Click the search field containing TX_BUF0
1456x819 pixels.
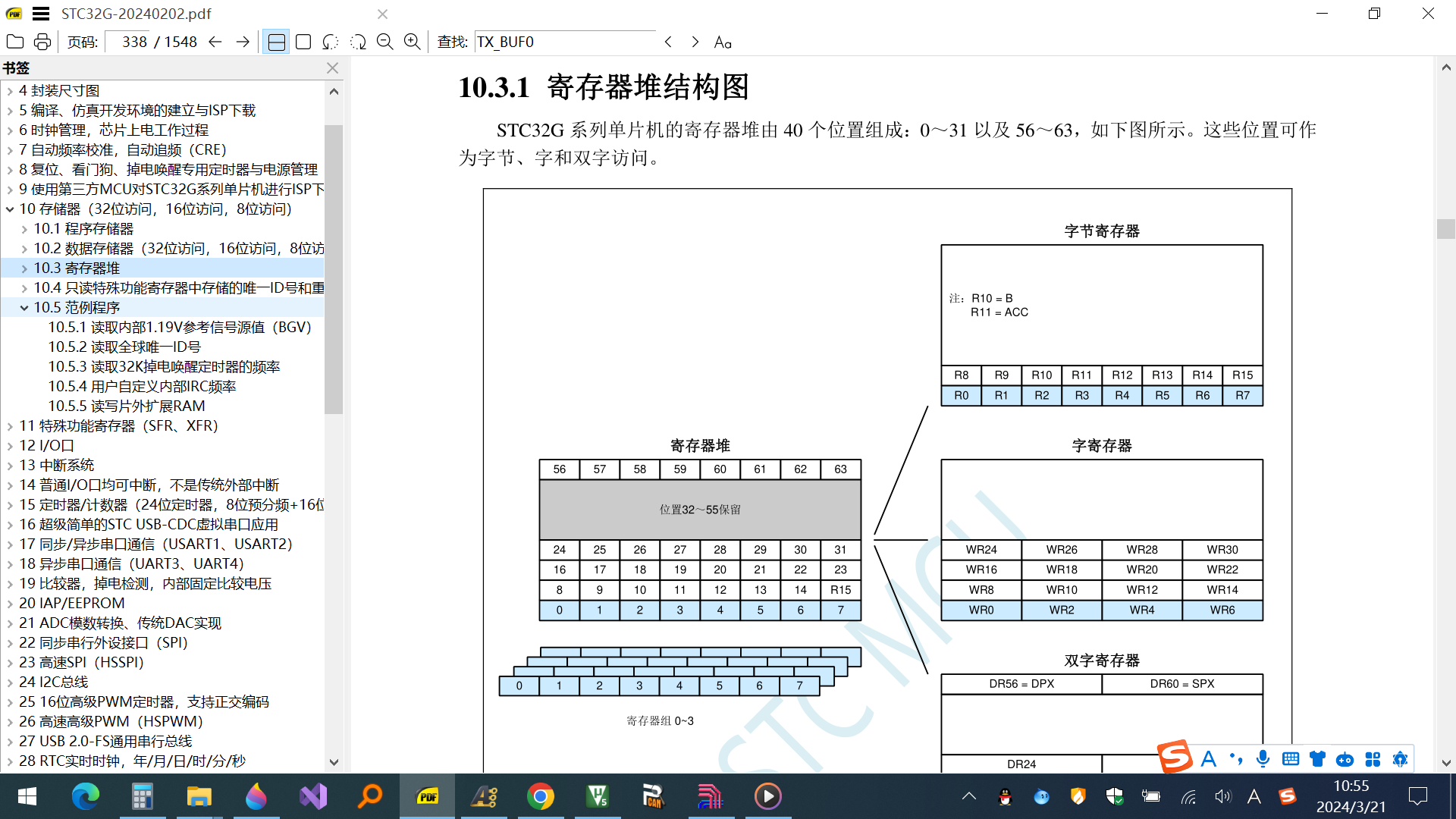(x=565, y=42)
